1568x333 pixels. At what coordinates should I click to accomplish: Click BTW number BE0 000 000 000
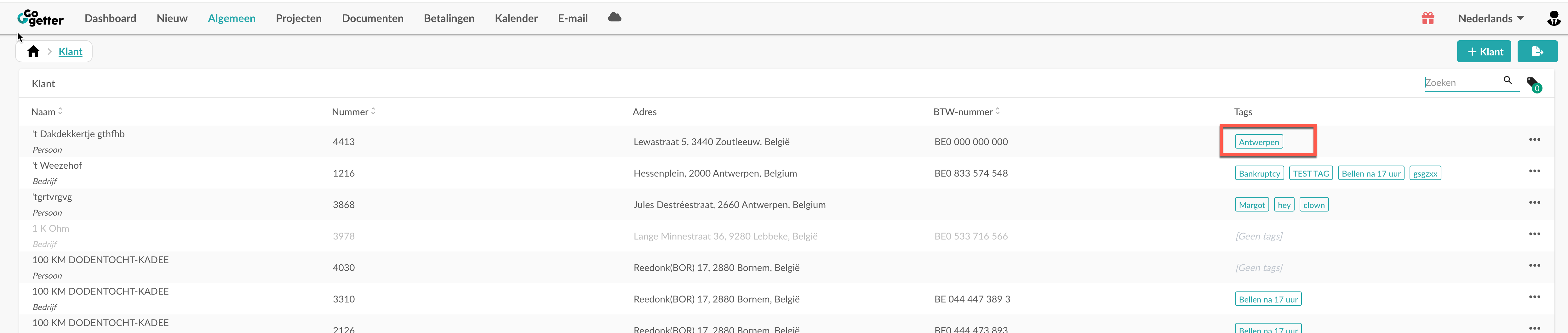pyautogui.click(x=971, y=142)
